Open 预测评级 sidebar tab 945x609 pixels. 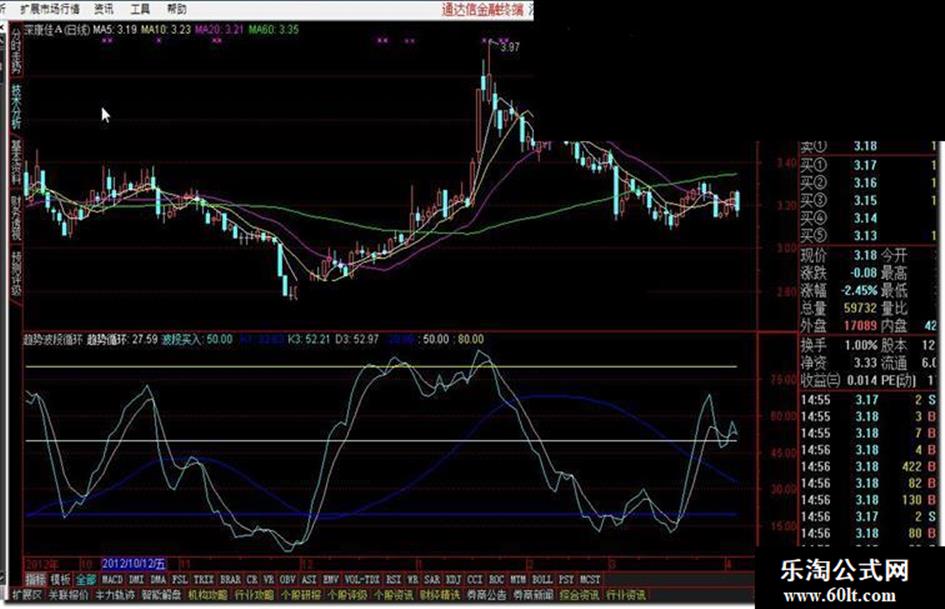point(16,273)
